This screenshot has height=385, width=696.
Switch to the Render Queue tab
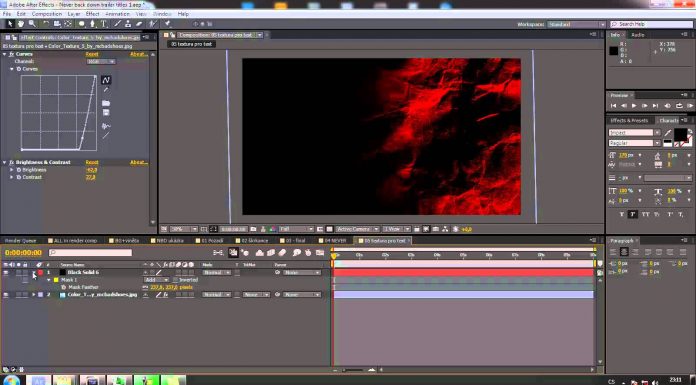coord(20,241)
